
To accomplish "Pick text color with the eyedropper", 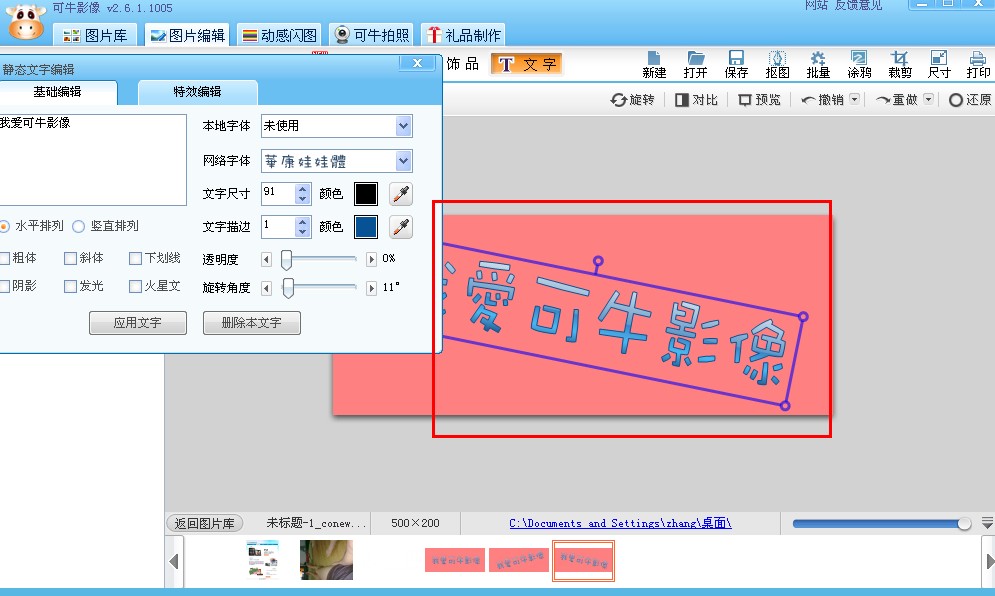I will [401, 194].
